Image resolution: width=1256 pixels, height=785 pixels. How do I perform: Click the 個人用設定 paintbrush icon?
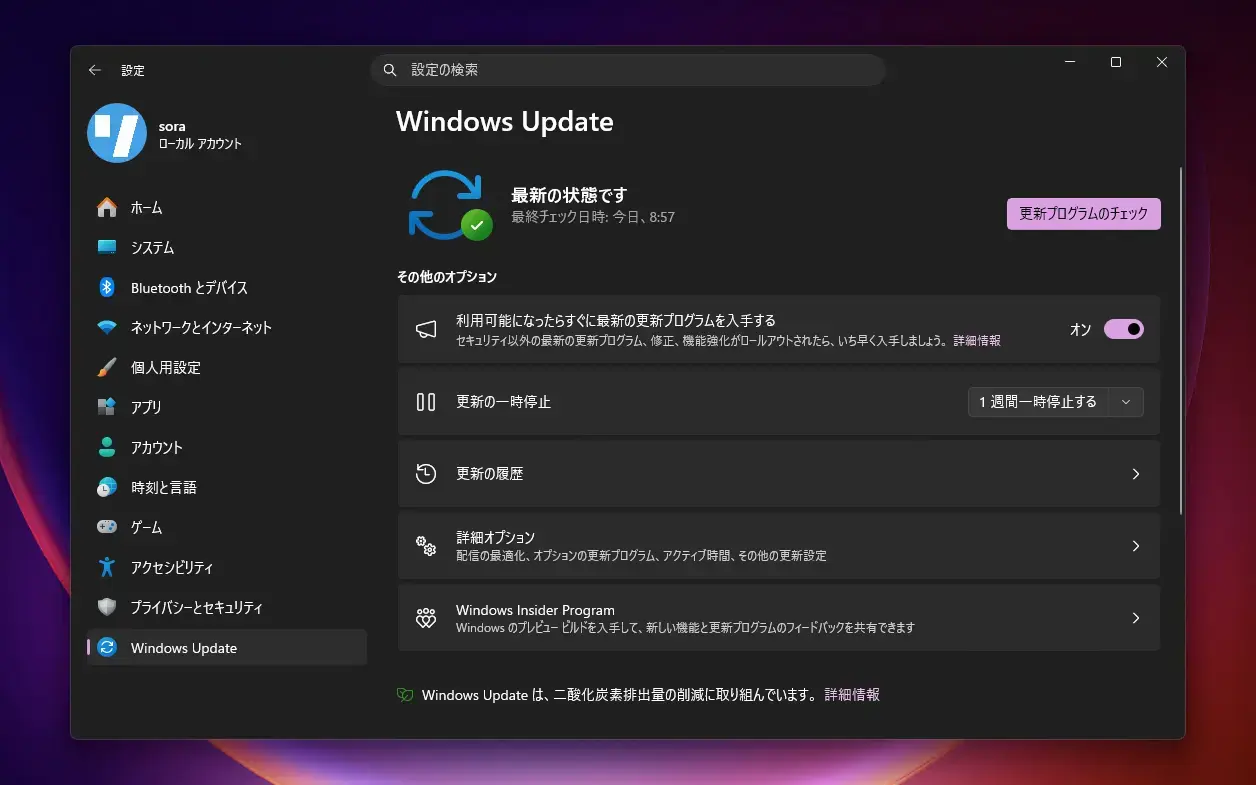pos(107,367)
